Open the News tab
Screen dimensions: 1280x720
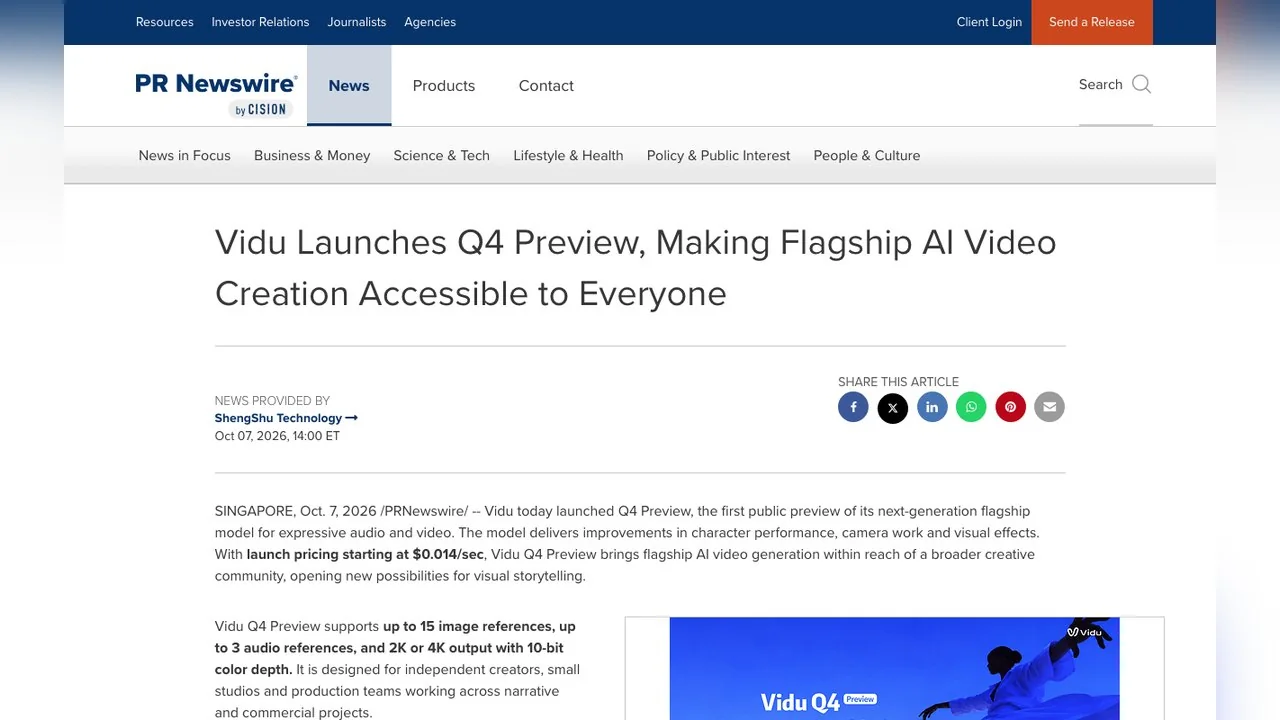pyautogui.click(x=349, y=86)
